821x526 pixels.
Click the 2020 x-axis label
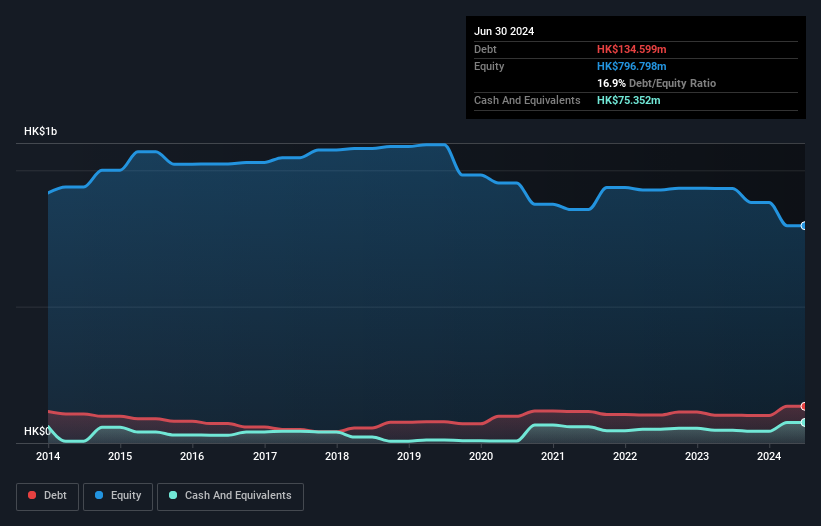[x=481, y=456]
